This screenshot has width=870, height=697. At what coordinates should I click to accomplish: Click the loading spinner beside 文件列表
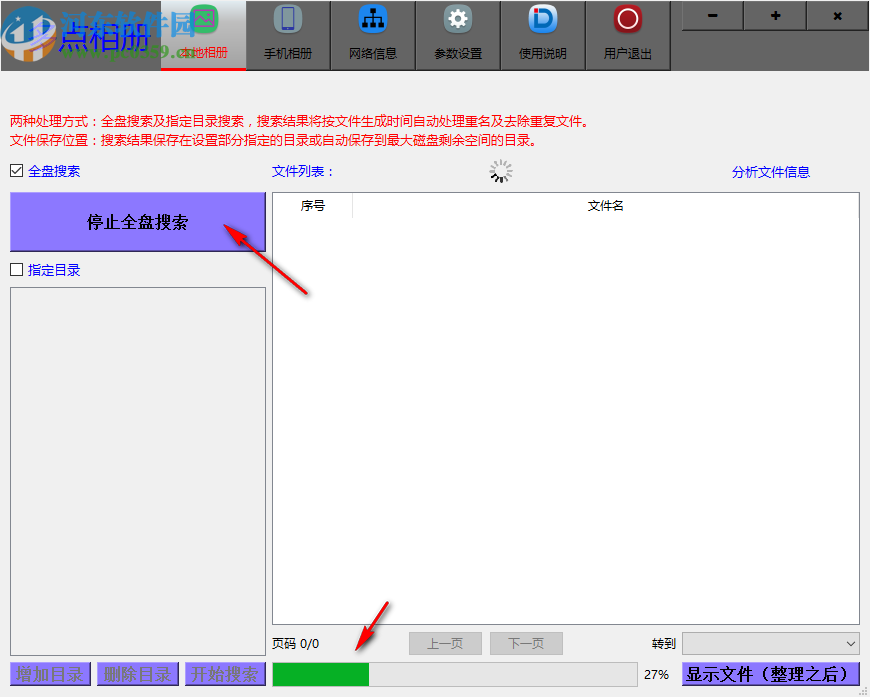(x=500, y=172)
